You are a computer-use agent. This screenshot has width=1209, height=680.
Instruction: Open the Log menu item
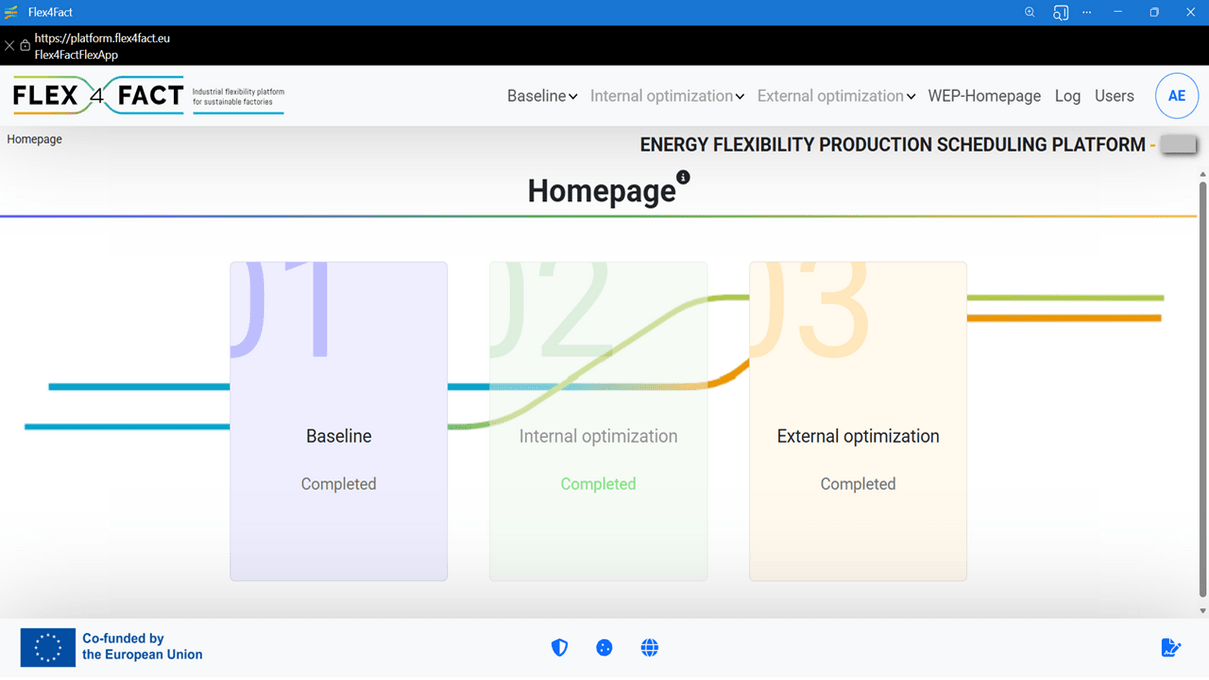[1068, 96]
